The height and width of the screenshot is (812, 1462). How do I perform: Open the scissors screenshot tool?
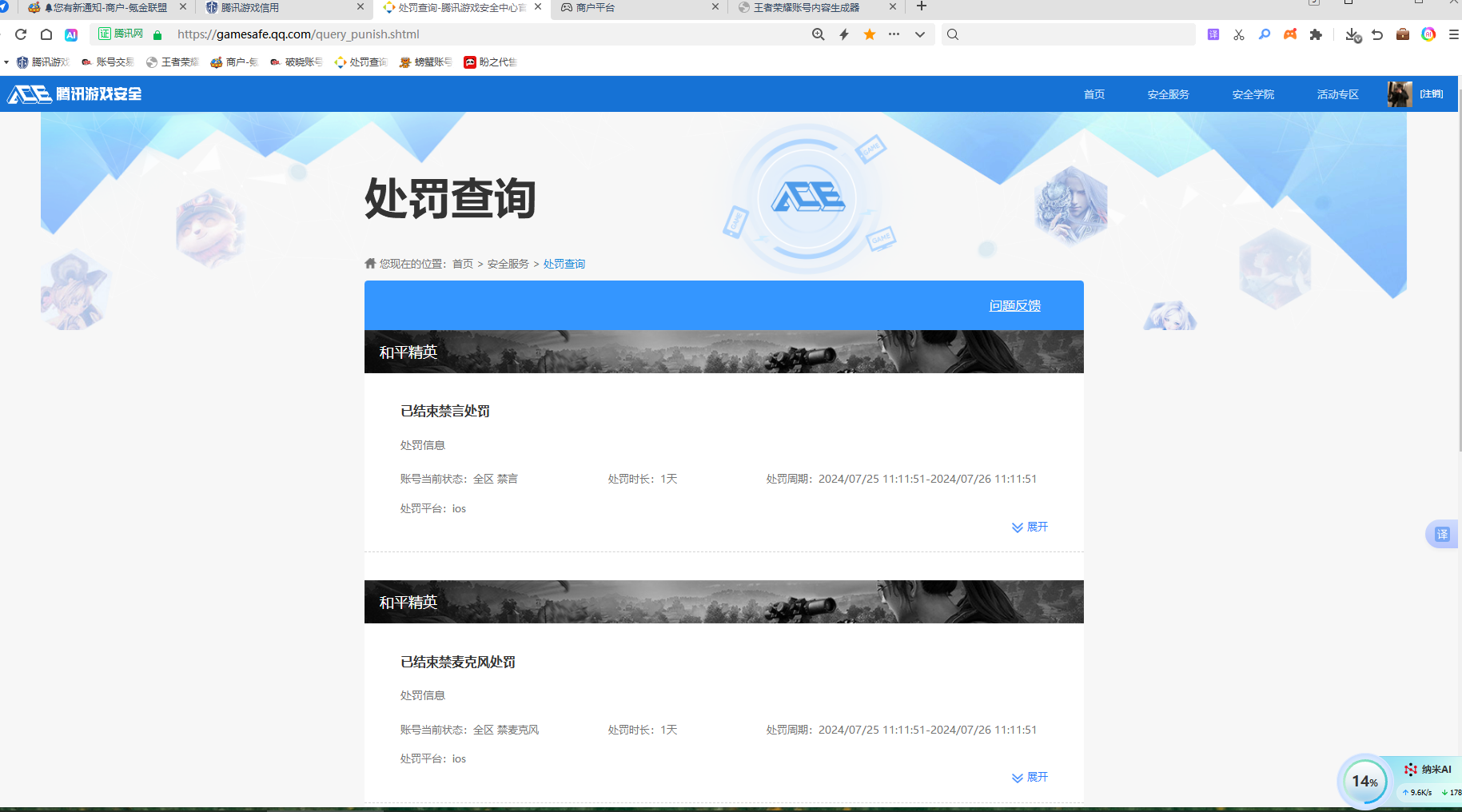pyautogui.click(x=1239, y=34)
